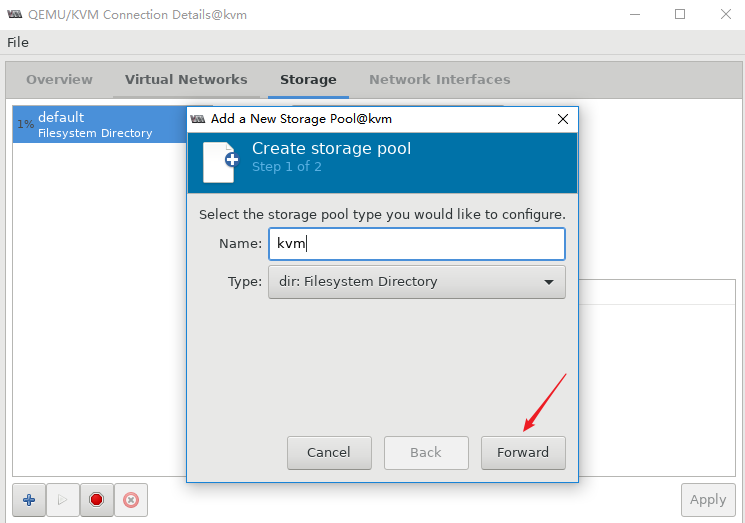Click the 'Create storage pool' heading
Viewport: 745px width, 523px height.
coord(331,149)
